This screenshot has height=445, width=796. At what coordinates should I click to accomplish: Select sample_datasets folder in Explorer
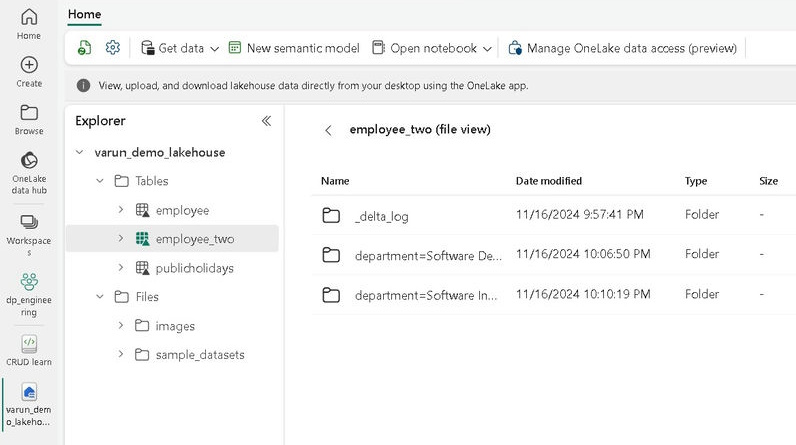[199, 355]
